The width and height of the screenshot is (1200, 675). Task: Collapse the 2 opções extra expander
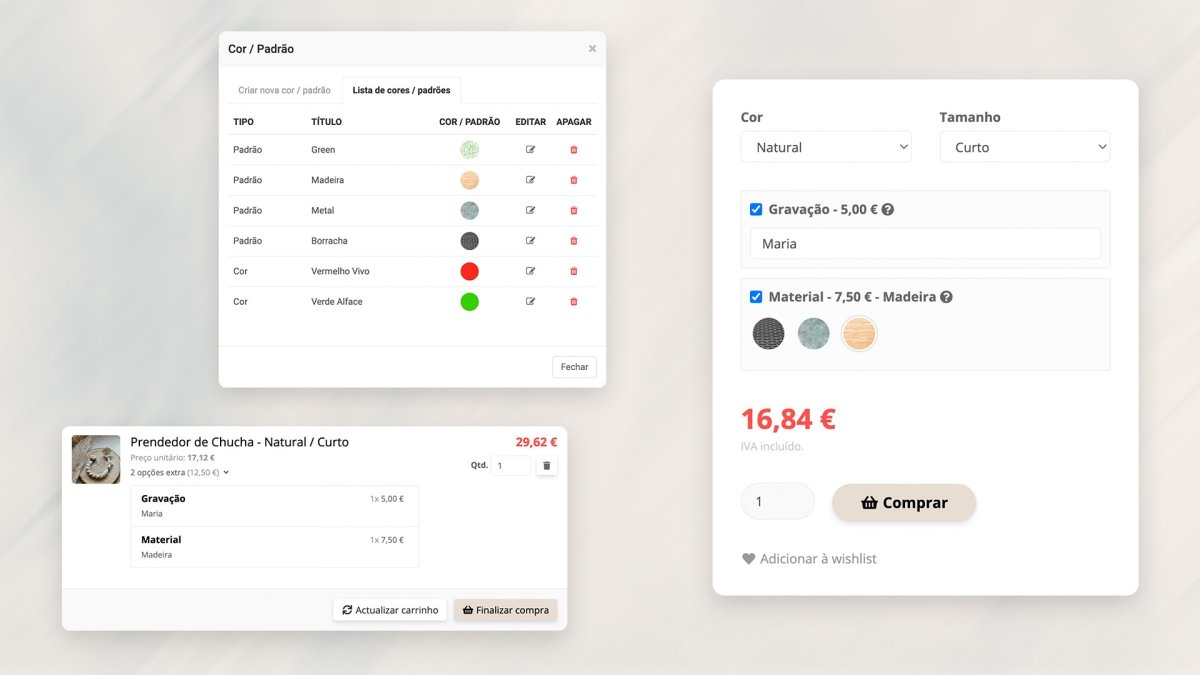click(x=180, y=472)
